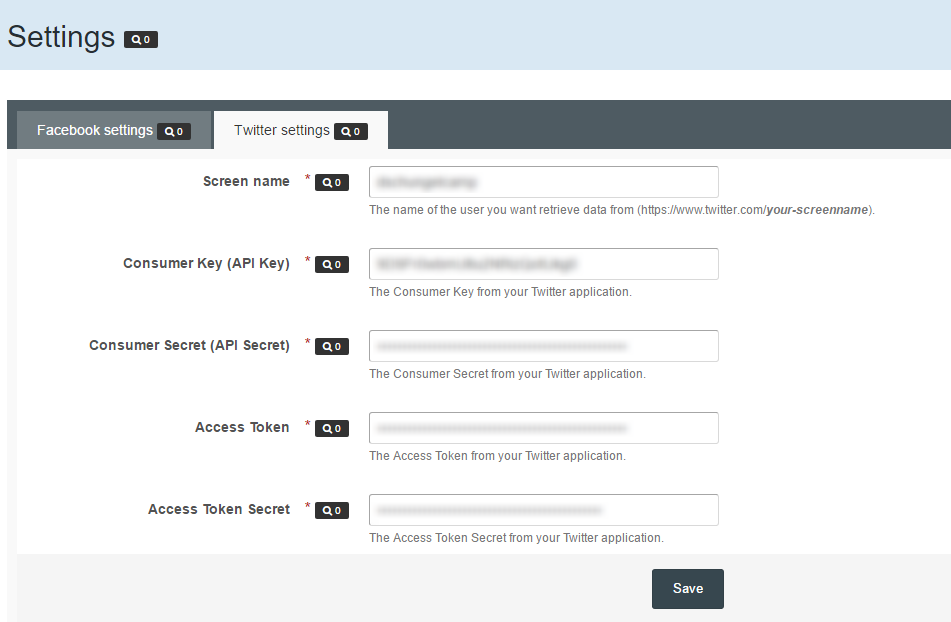
Task: Click the search badge on Facebook settings tab
Action: click(x=174, y=131)
